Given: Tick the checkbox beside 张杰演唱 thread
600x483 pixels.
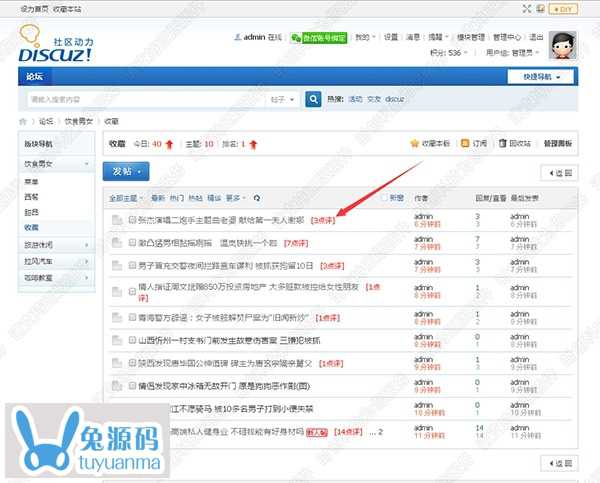Looking at the screenshot, I should 132,219.
